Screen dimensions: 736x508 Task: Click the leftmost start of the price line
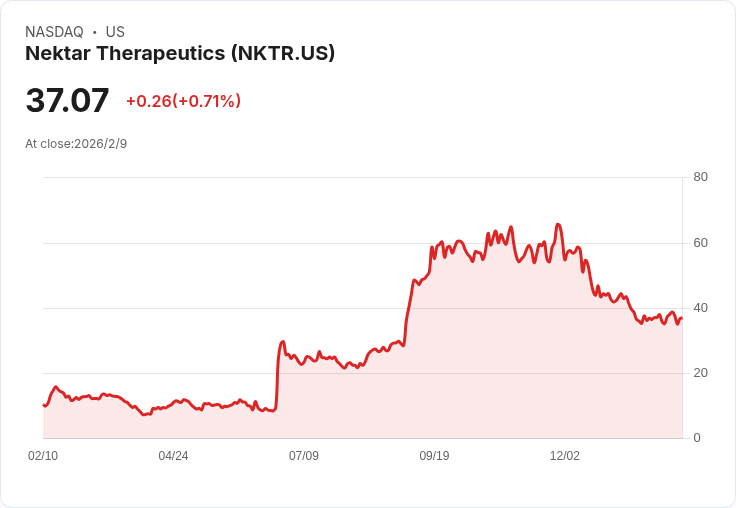click(x=44, y=405)
